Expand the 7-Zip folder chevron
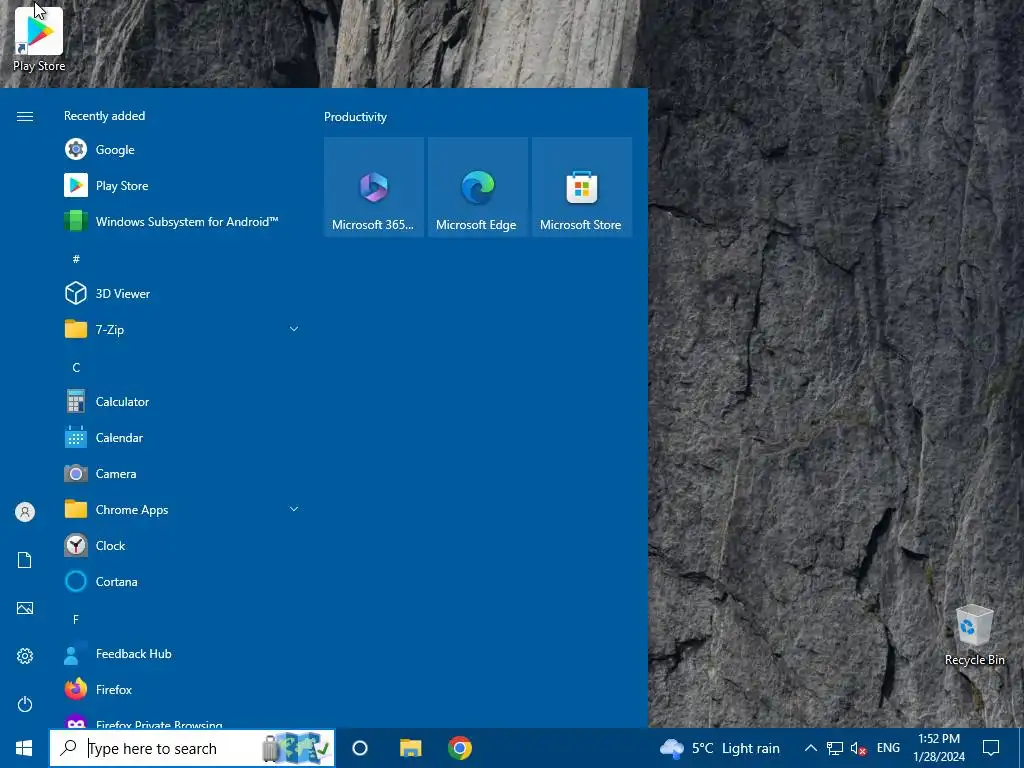The image size is (1024, 768). point(294,329)
